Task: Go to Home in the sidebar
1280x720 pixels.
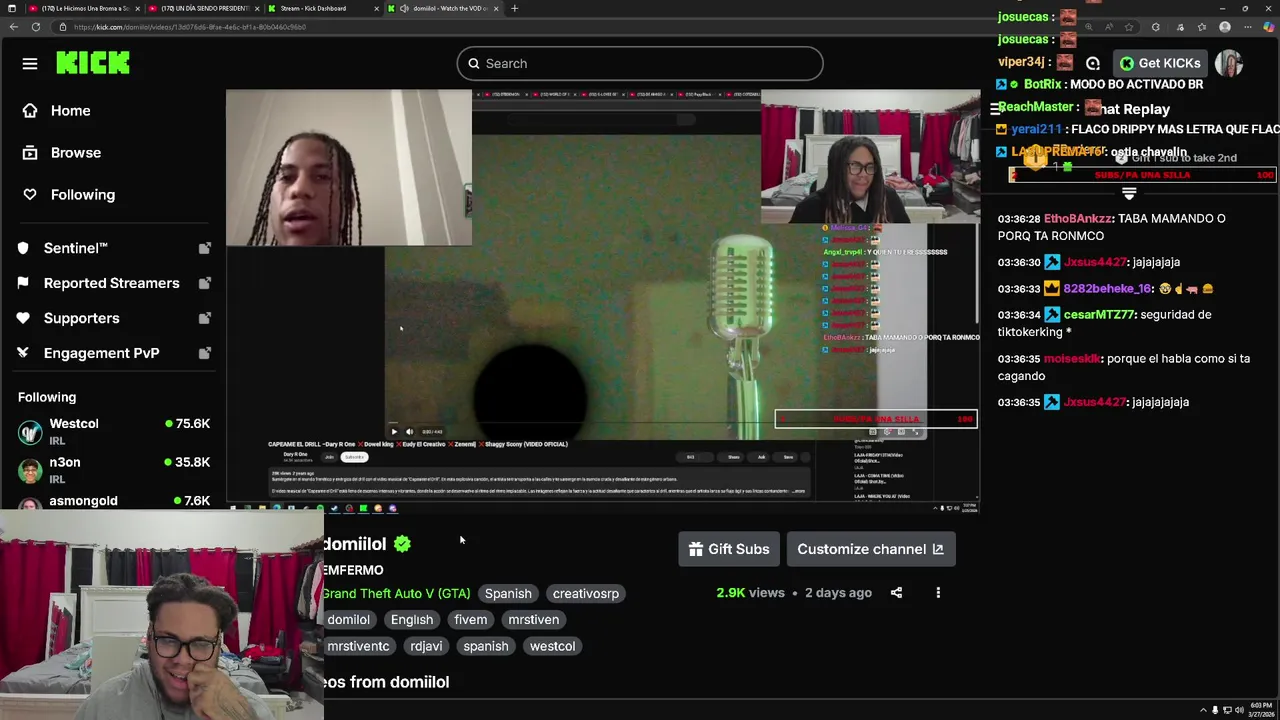Action: pos(71,111)
